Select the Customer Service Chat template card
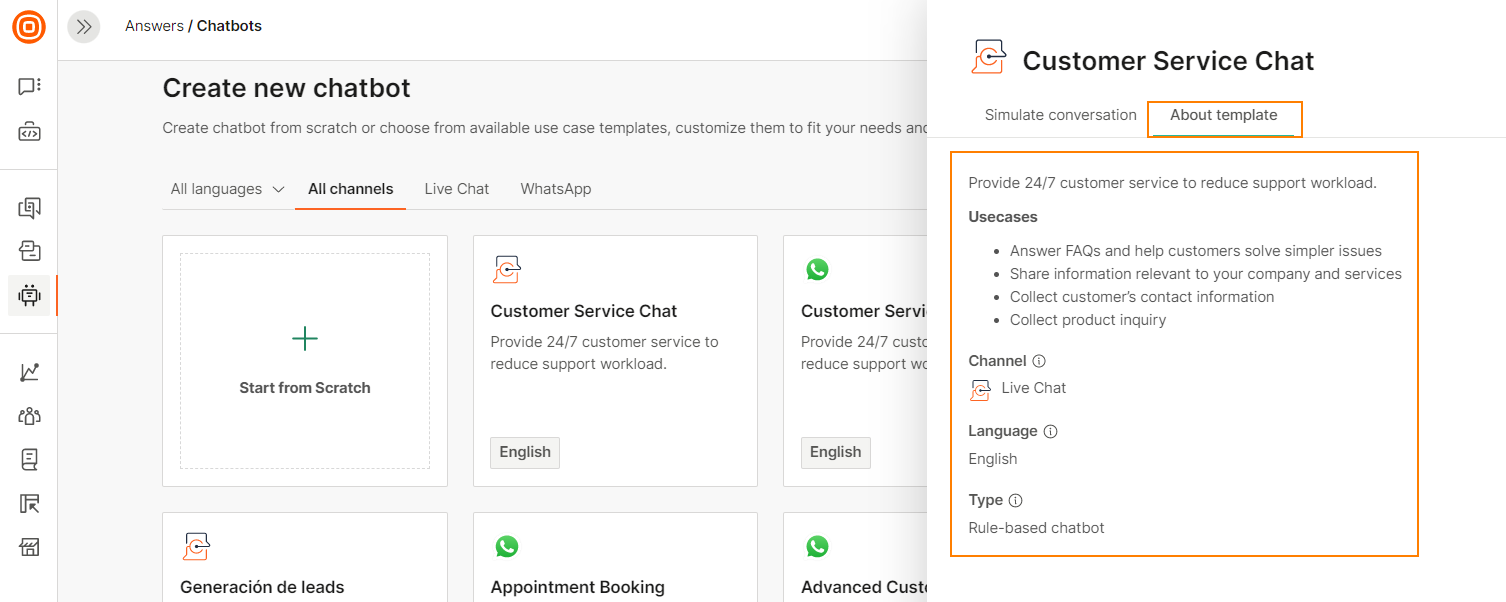This screenshot has width=1506, height=602. pos(614,360)
